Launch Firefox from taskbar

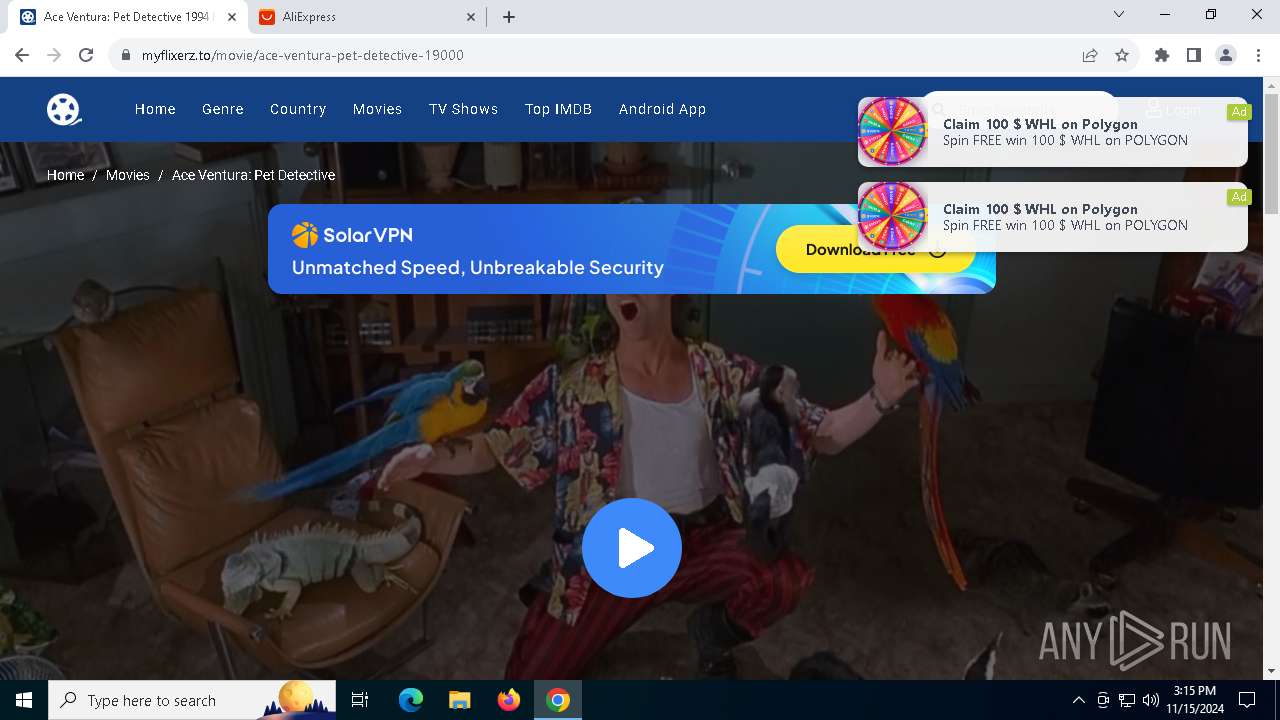509,700
